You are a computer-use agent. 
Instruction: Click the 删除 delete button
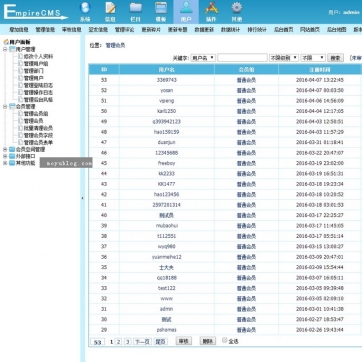208,341
